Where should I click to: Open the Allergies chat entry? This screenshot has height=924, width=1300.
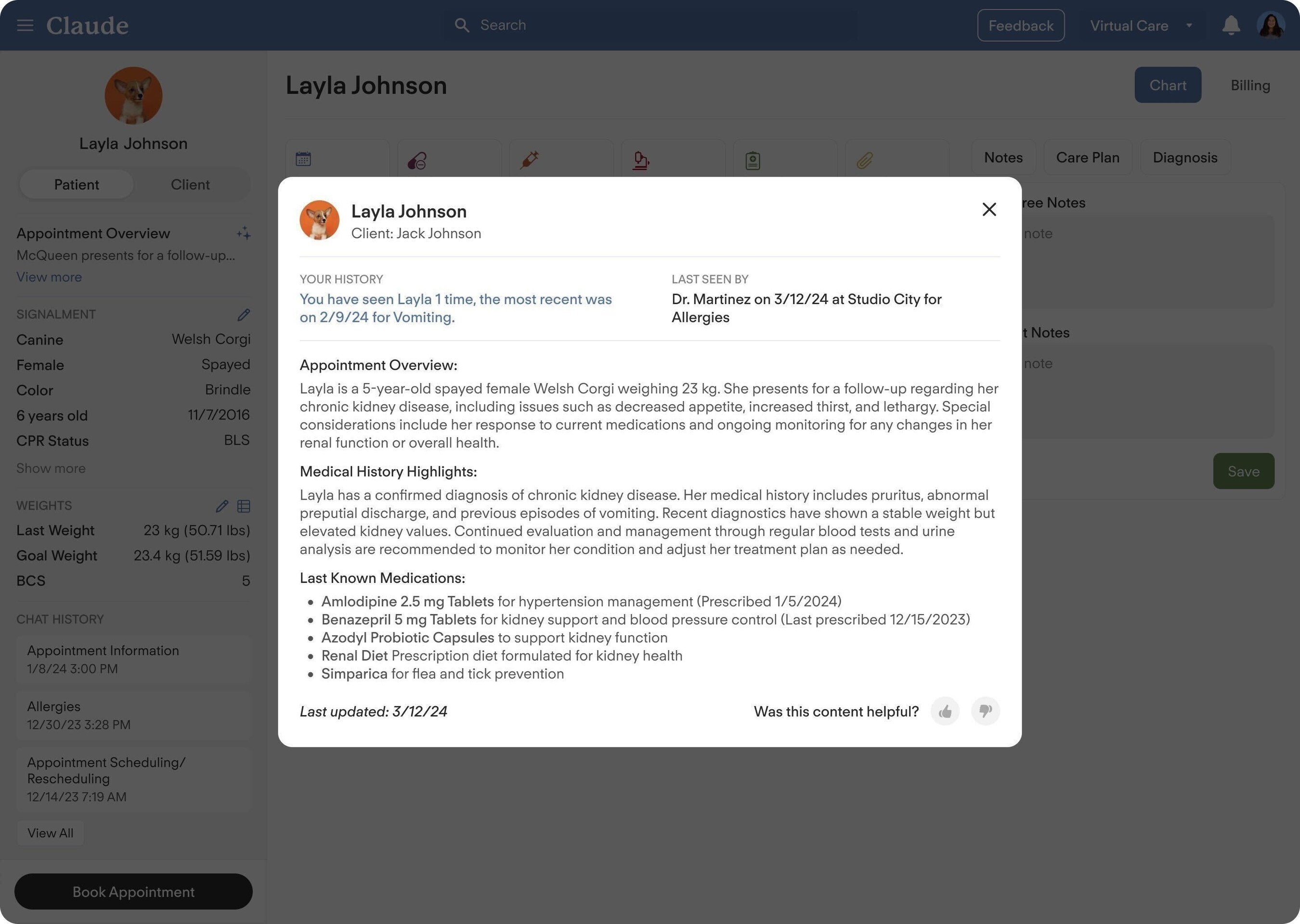(x=133, y=715)
